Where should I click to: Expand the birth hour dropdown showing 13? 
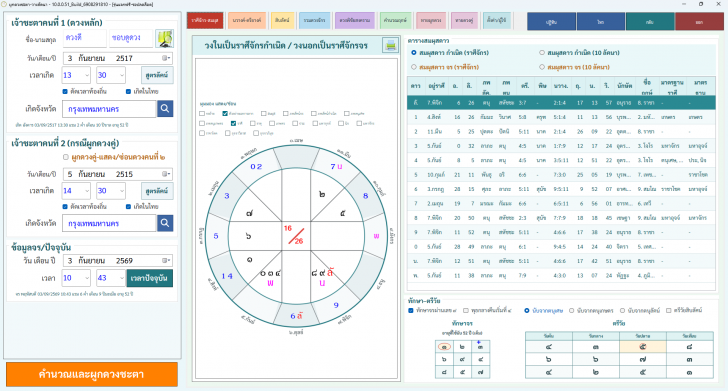(87, 75)
